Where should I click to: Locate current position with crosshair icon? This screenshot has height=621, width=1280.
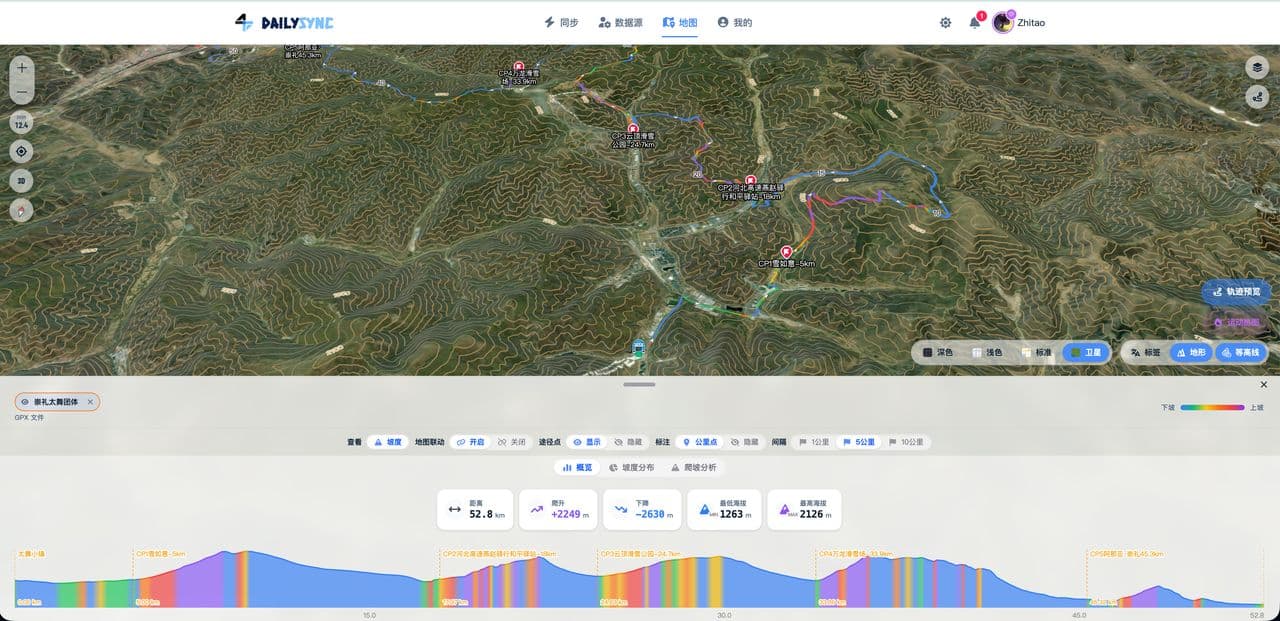click(22, 152)
